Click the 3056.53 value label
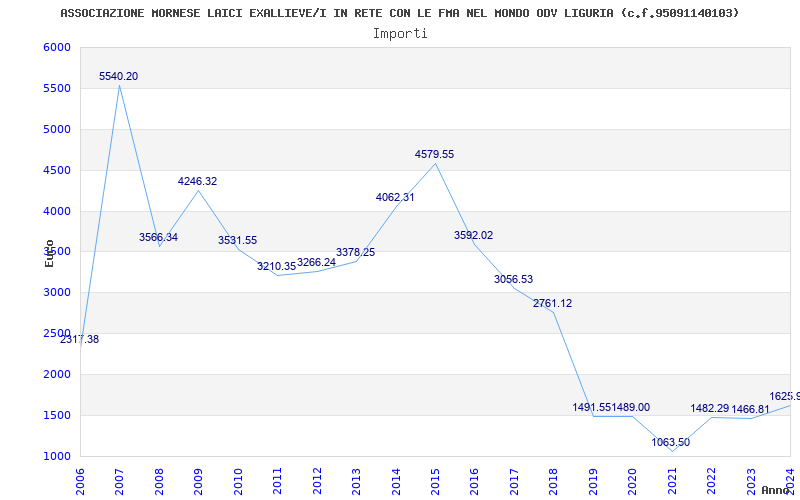Viewport: 800px width, 500px height. 513,279
